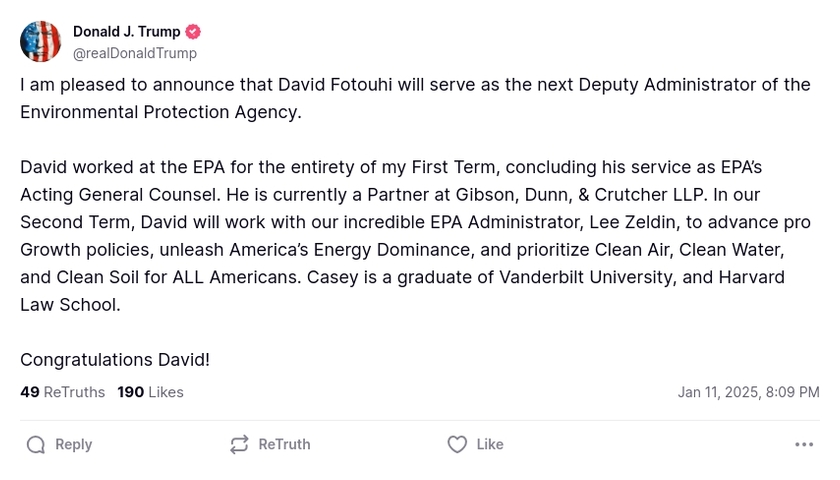
Task: View the 190 Likes list
Action: click(150, 392)
